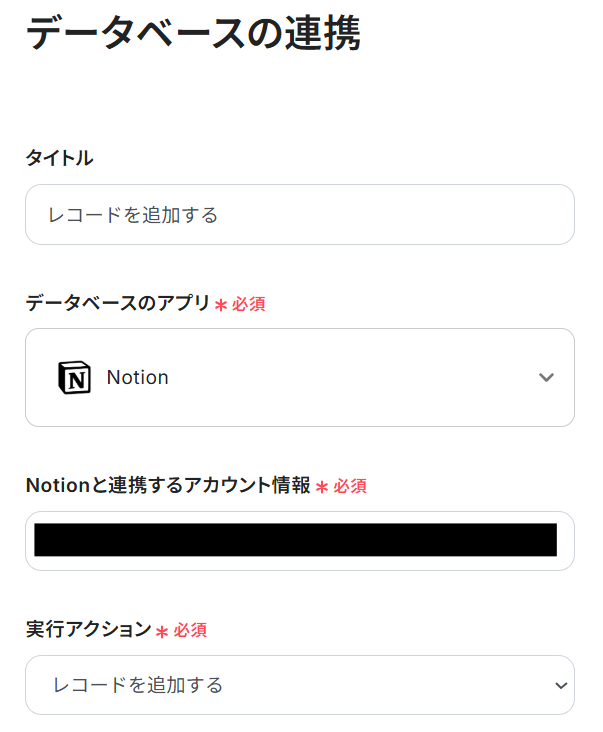Open the 実行アクション dropdown arrow
The height and width of the screenshot is (732, 603).
(559, 685)
